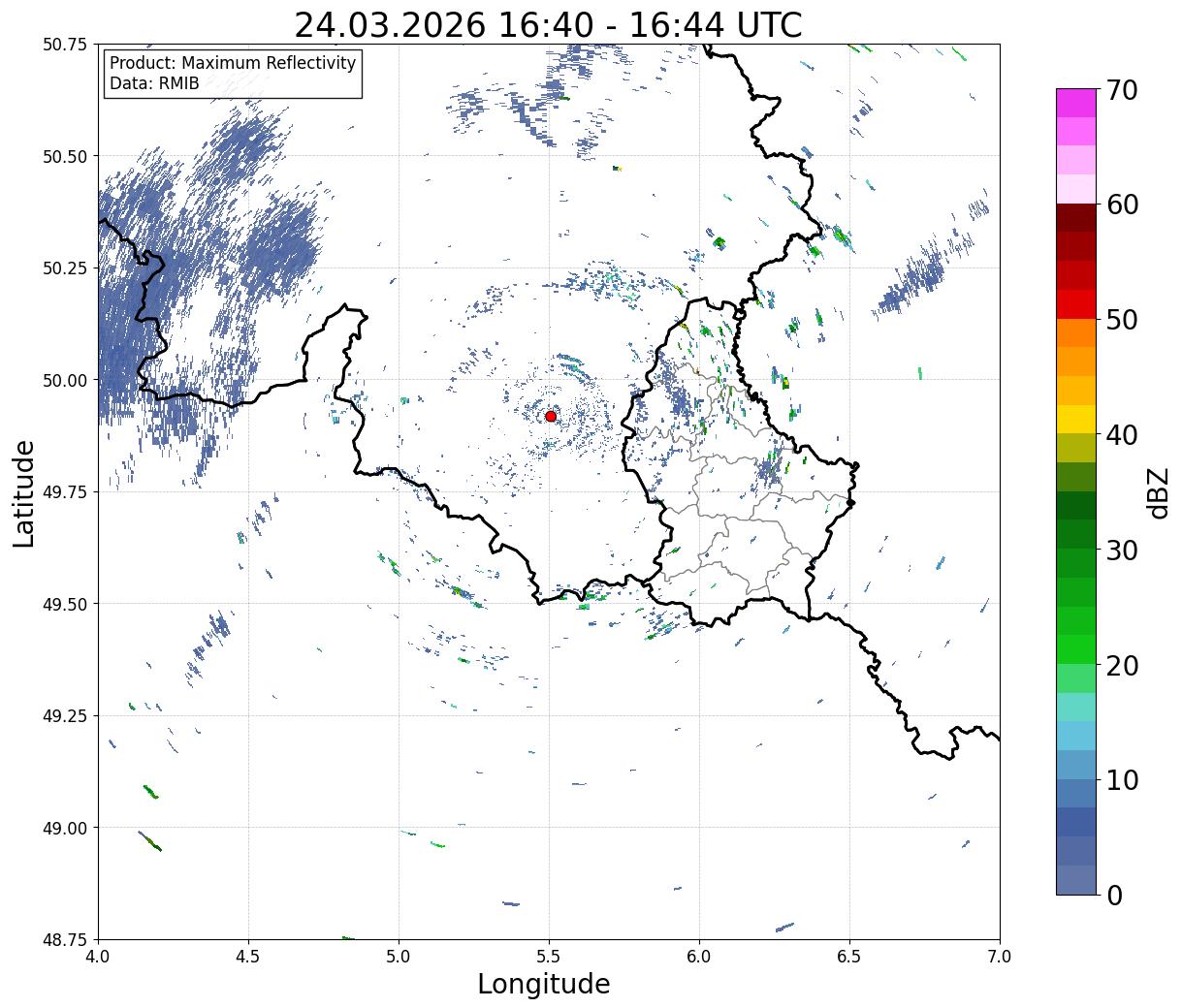
Task: Select the magenta 70 dBZ colorbar swatch
Action: (x=1076, y=103)
